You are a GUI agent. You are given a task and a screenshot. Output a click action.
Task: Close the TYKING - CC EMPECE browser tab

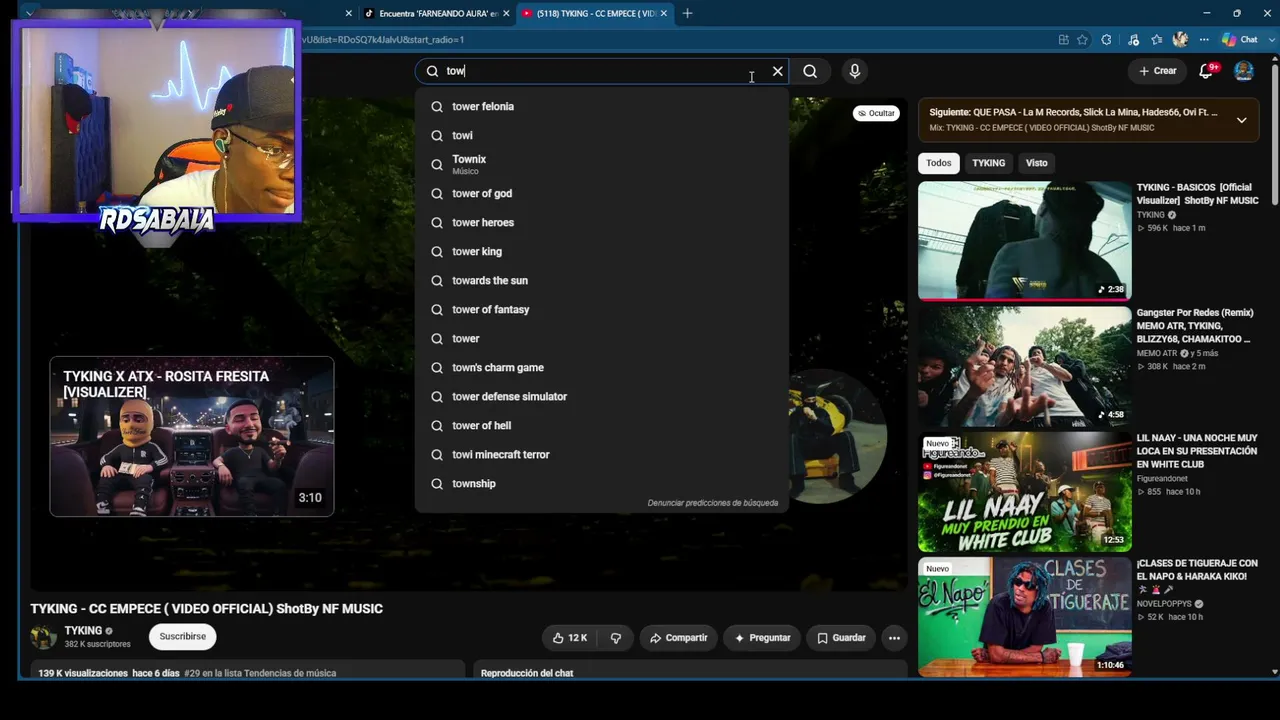663,13
